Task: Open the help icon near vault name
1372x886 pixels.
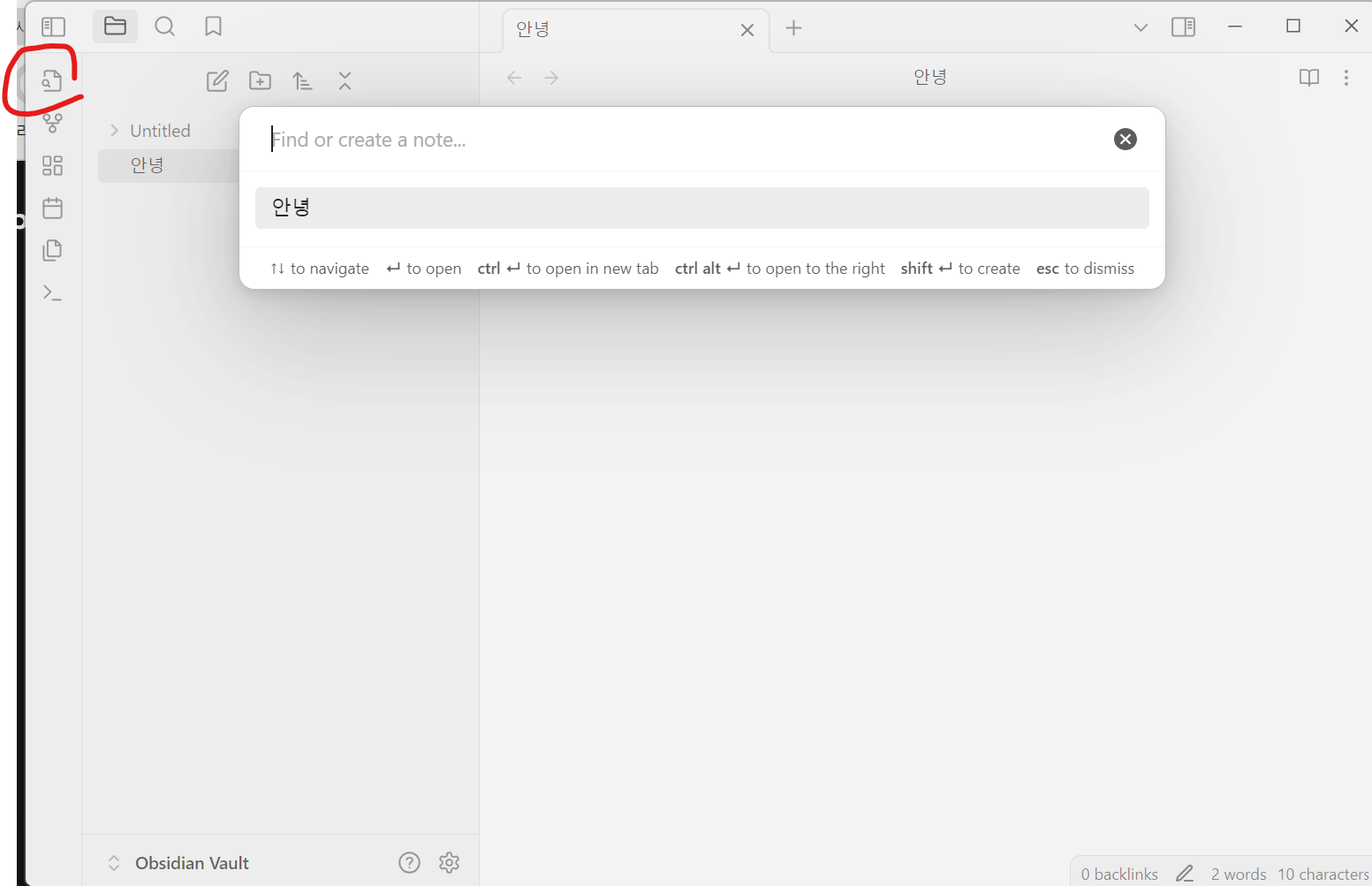Action: 409,862
